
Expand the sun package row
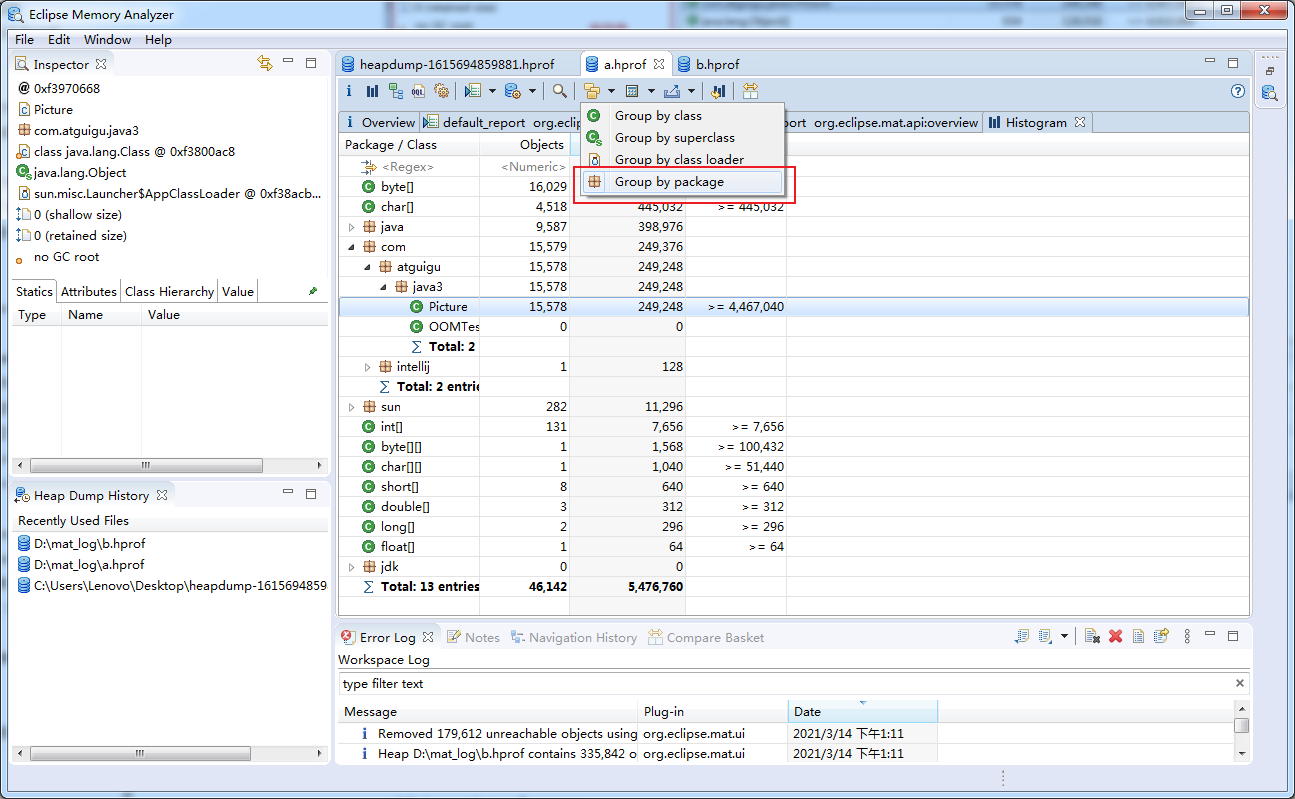coord(351,407)
